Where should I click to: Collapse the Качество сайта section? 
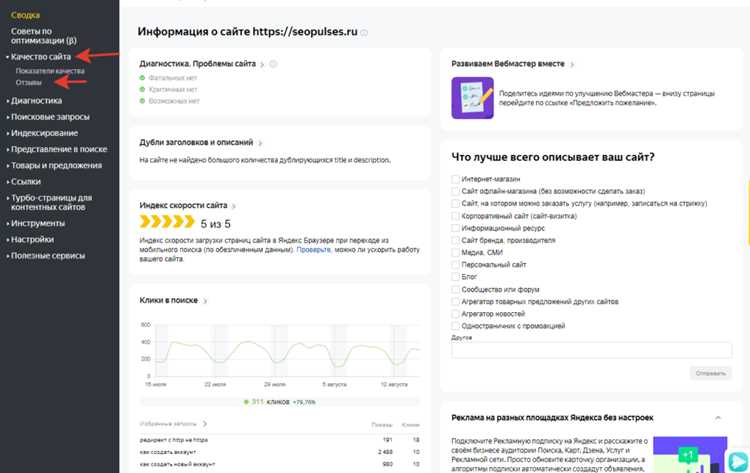(x=41, y=57)
